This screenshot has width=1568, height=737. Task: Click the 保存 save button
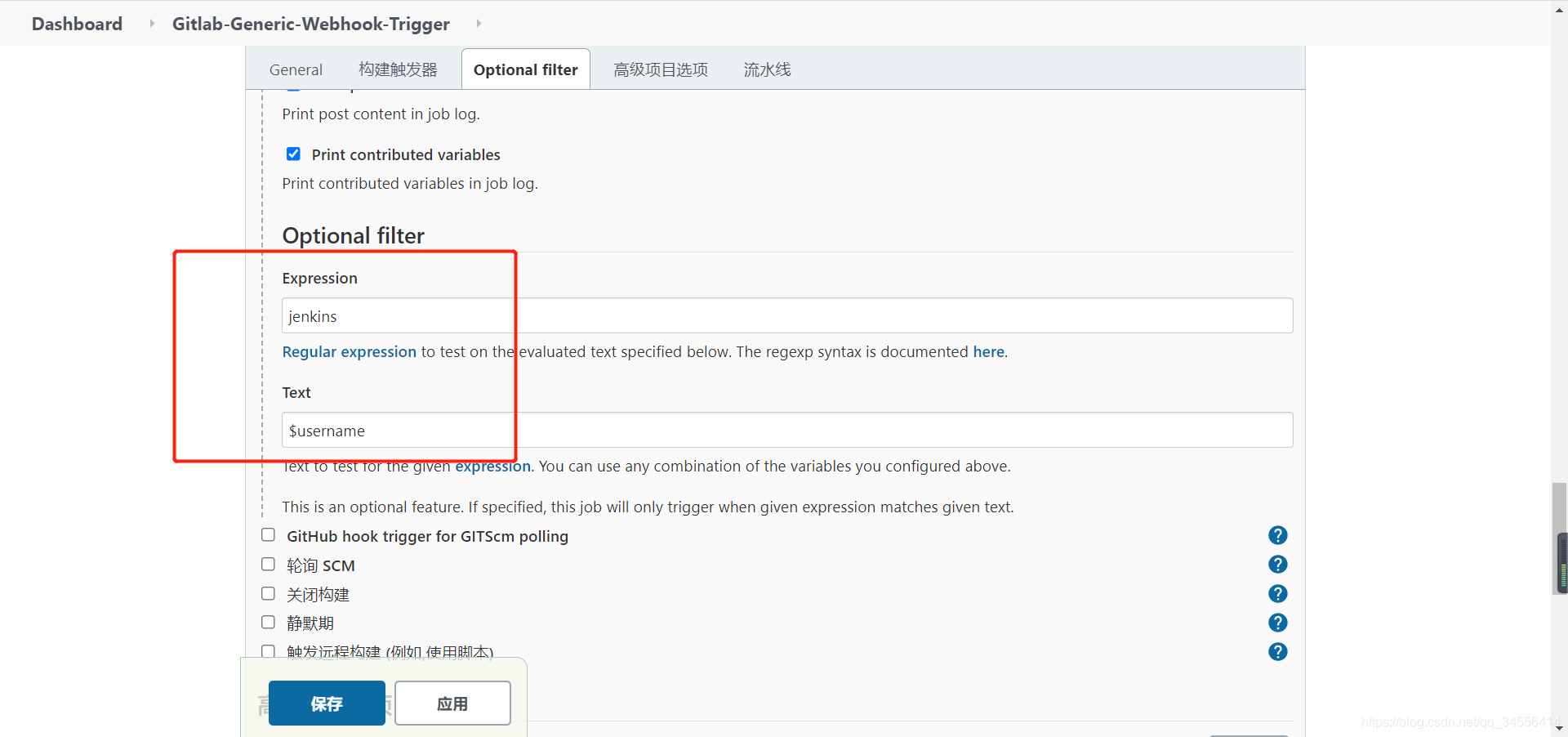(x=327, y=703)
